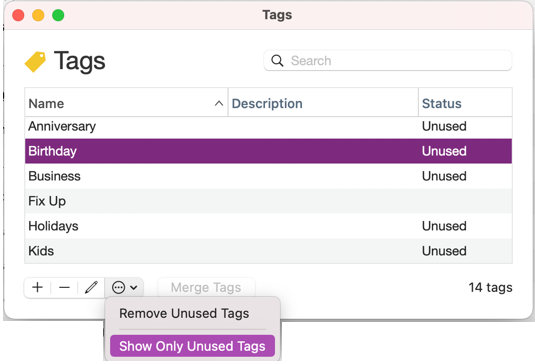Select the Fix Up tag row

tap(269, 201)
